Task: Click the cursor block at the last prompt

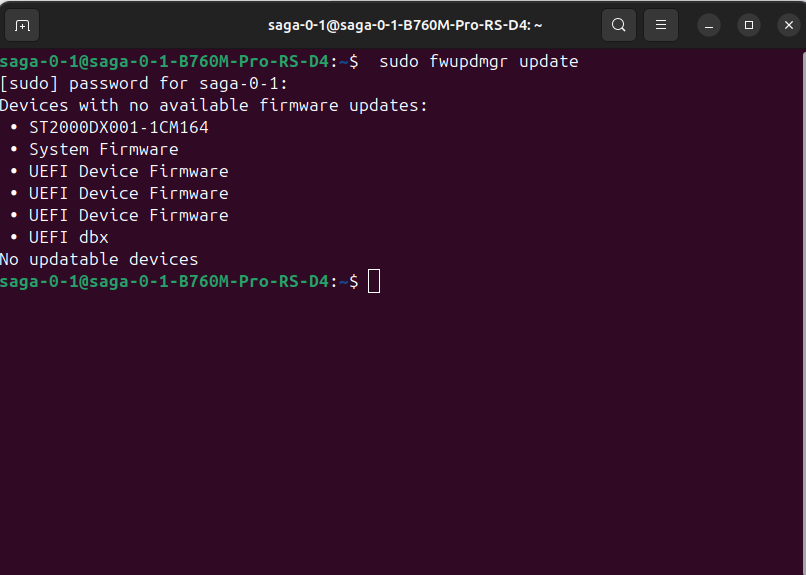Action: tap(374, 282)
